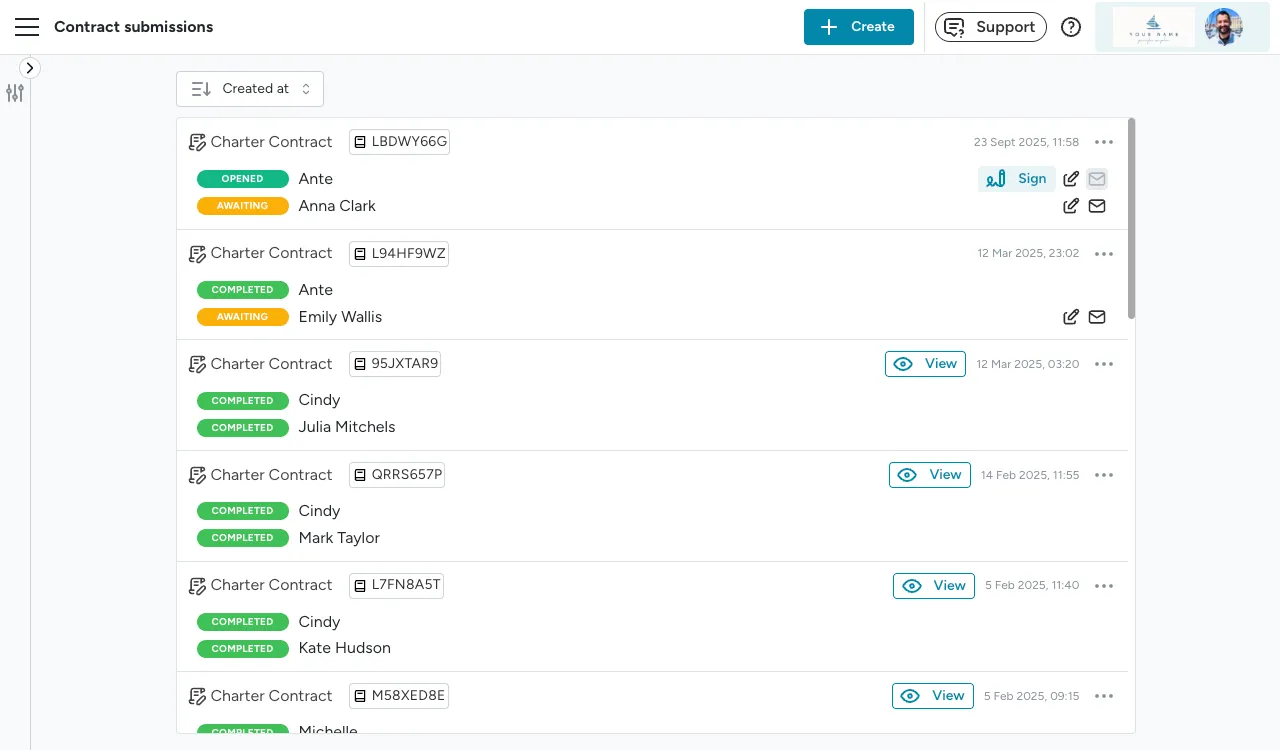Edit Emily Wallis's submission with the pencil icon
This screenshot has height=750, width=1280.
coord(1070,317)
